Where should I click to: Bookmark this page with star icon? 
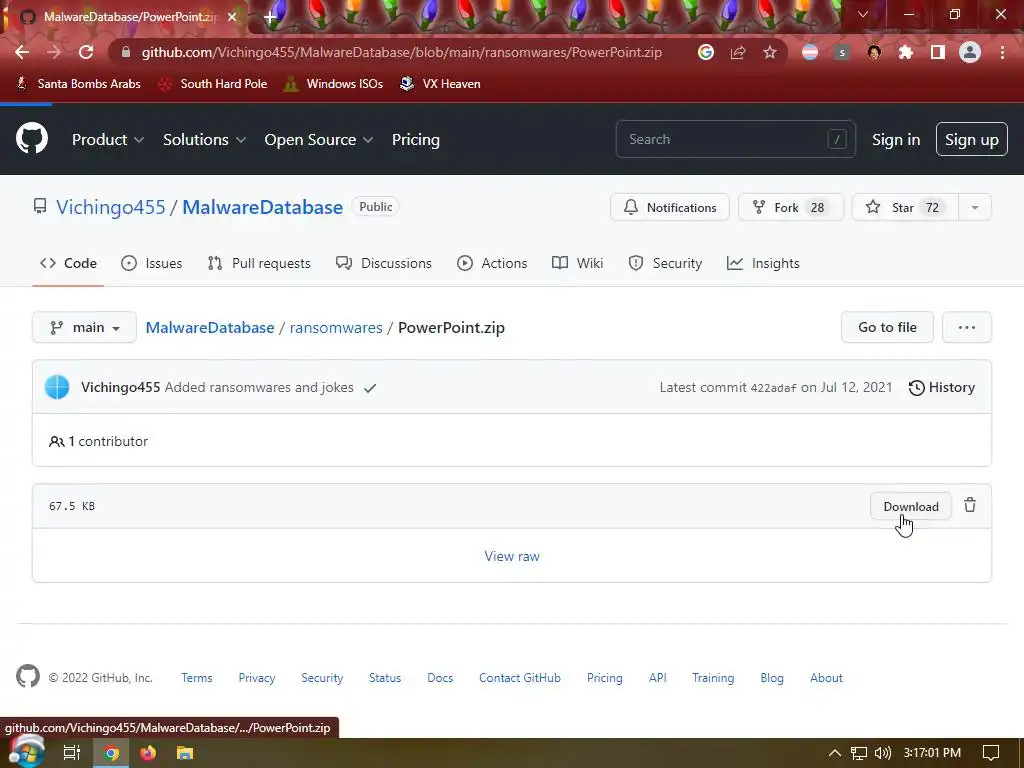(770, 52)
